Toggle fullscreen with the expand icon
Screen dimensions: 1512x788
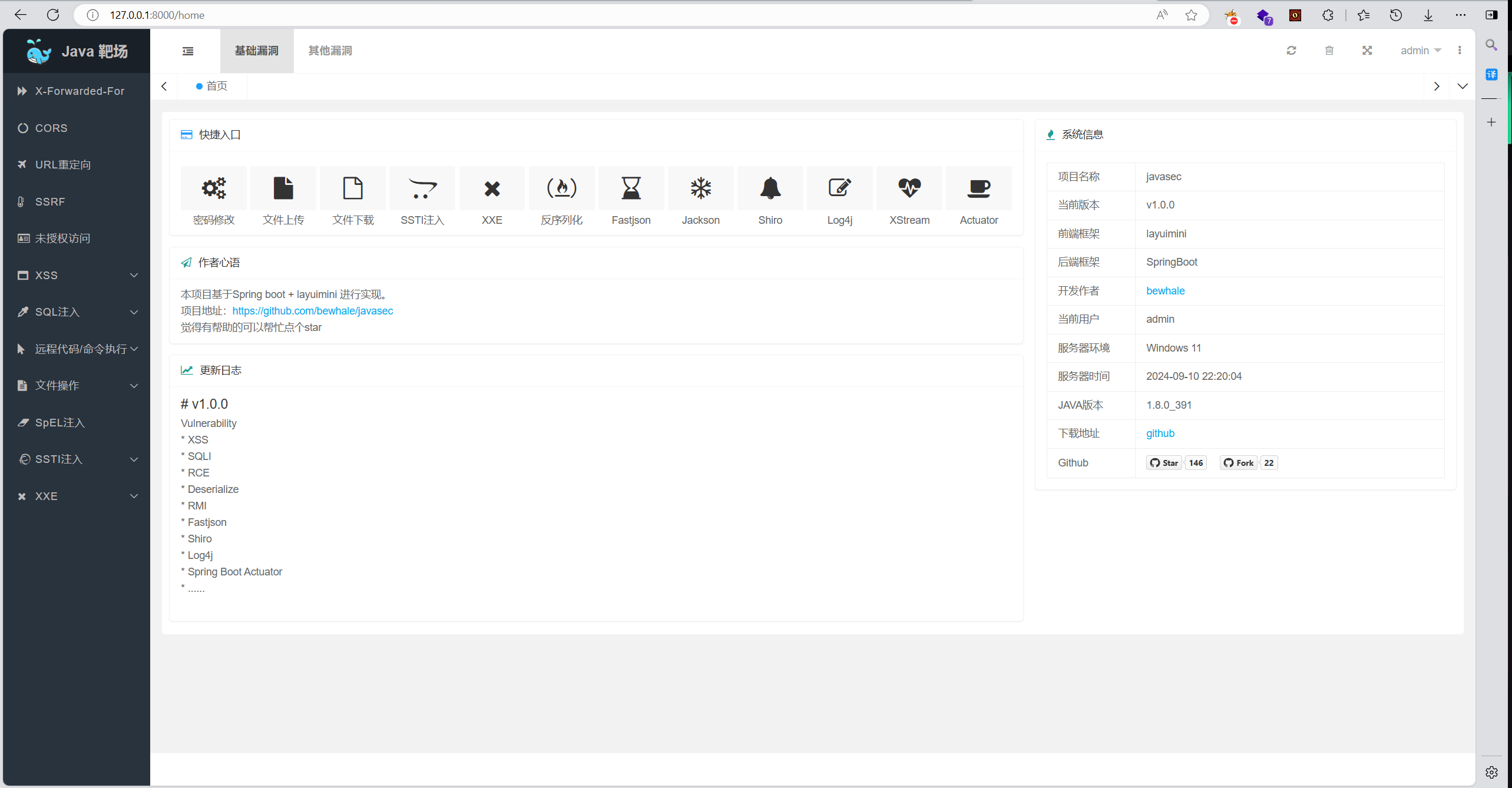1367,51
